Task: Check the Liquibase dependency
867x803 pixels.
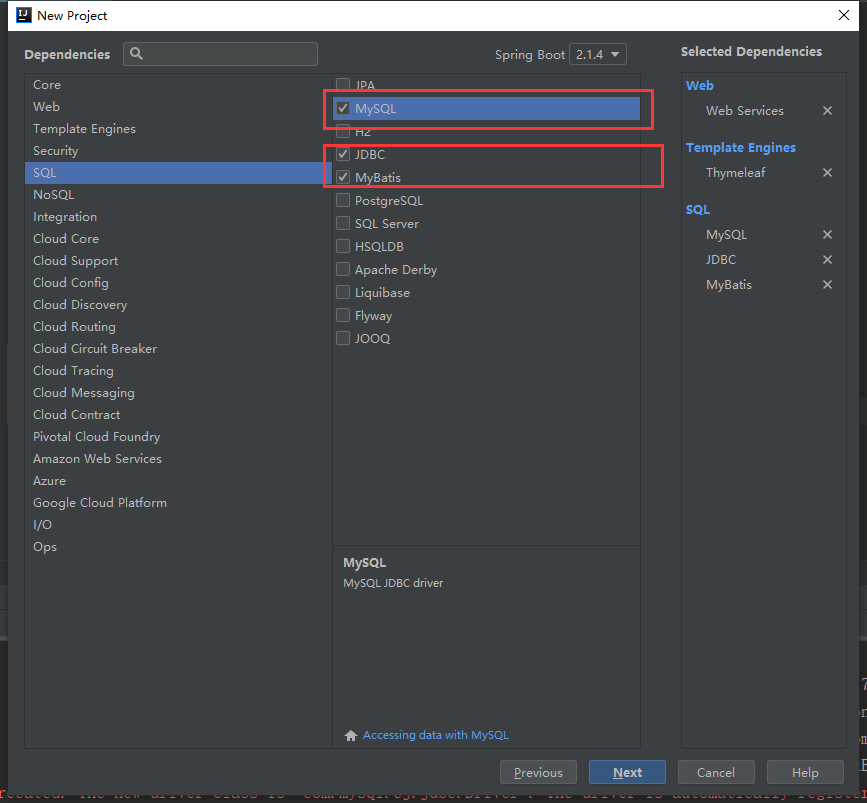Action: (343, 292)
